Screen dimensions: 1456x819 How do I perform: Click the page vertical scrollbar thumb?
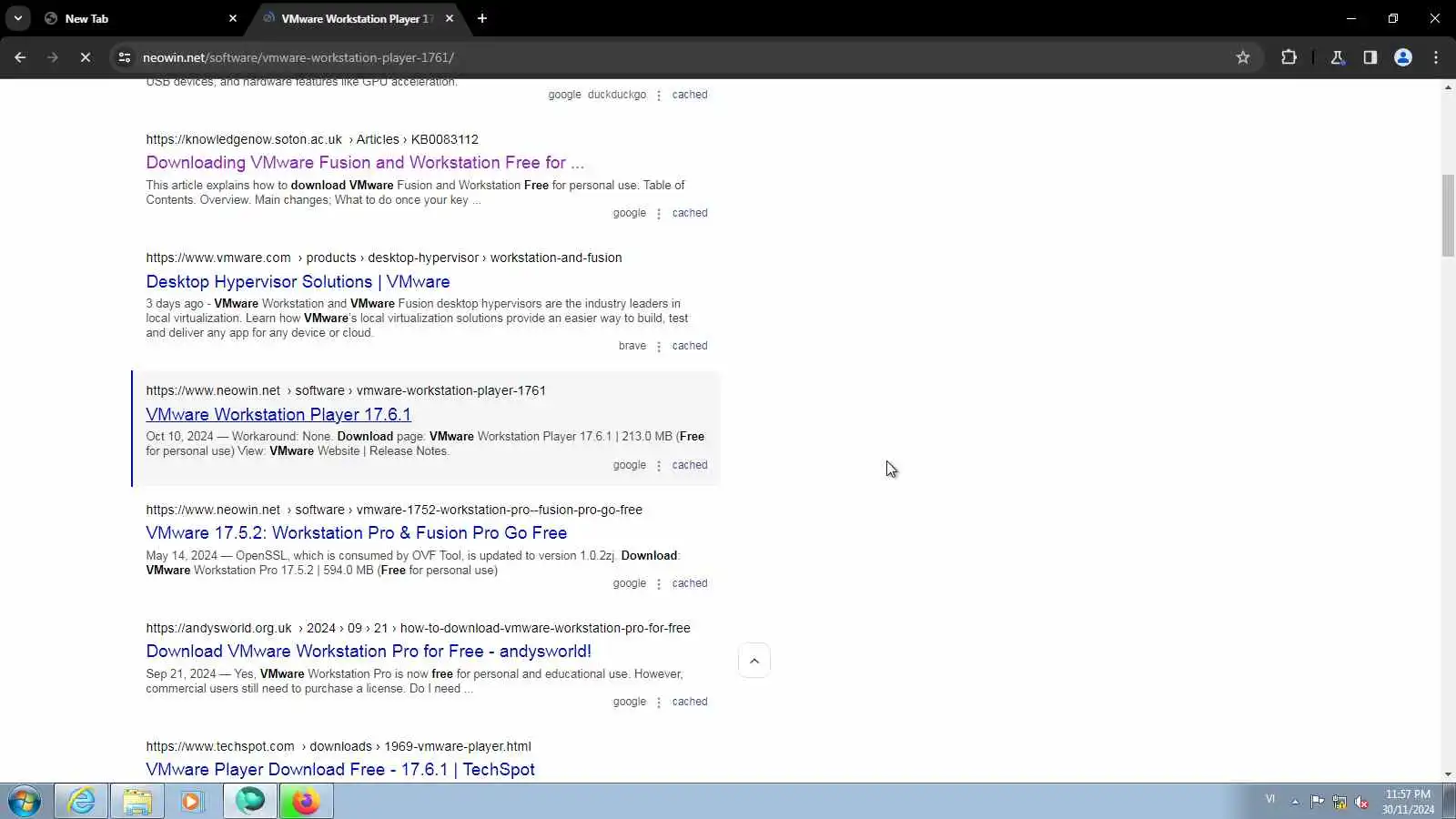[x=1448, y=216]
